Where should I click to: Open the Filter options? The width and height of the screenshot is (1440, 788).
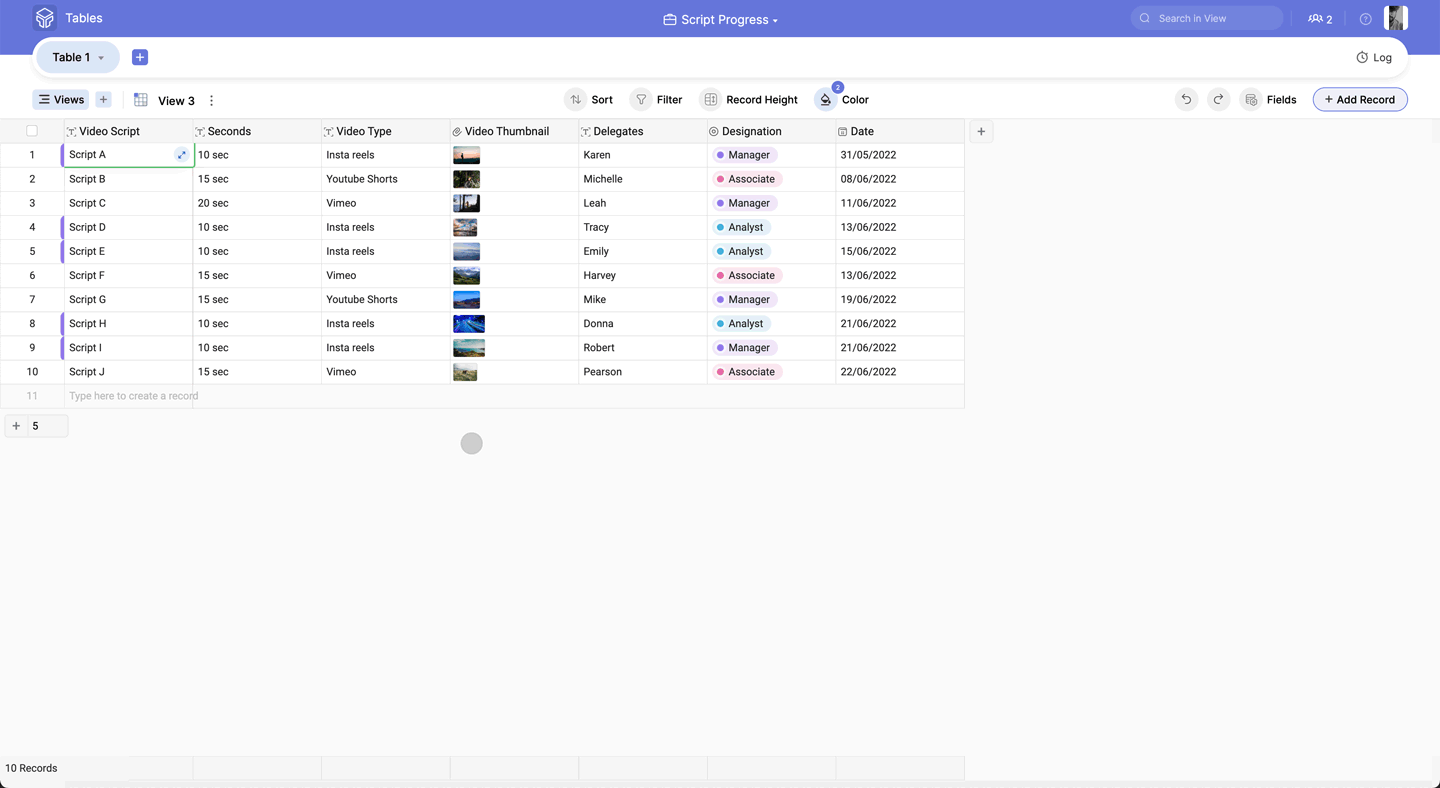656,99
